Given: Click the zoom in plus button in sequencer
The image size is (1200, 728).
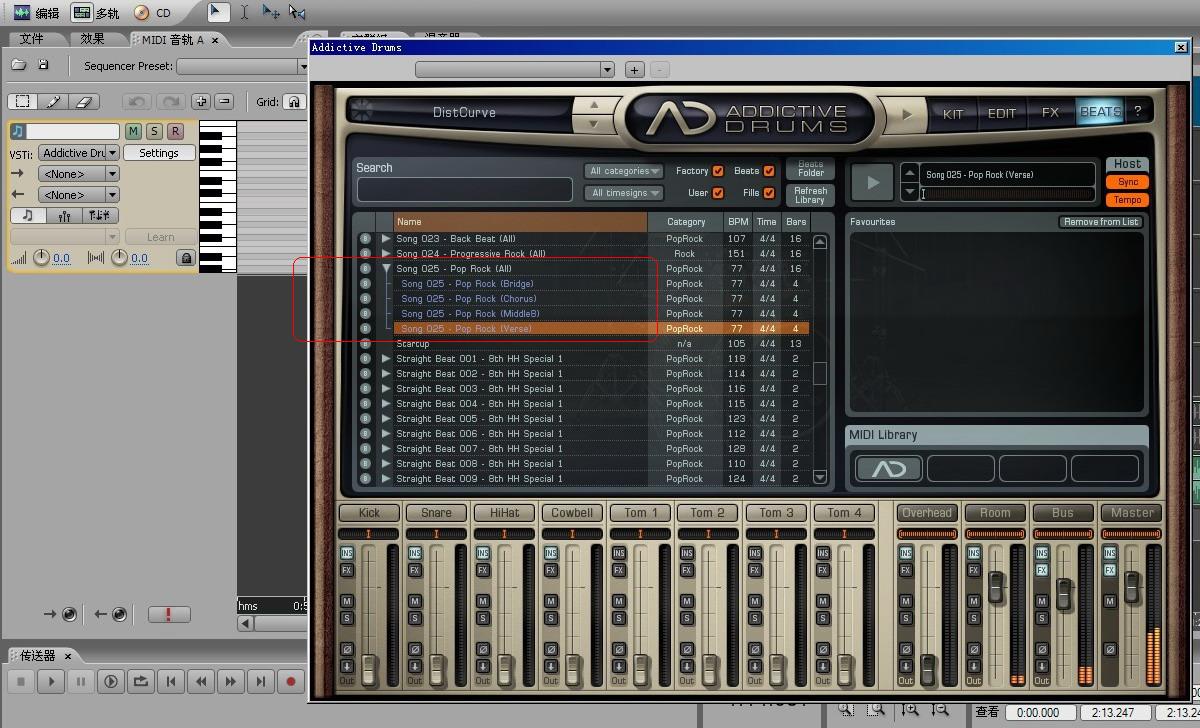Looking at the screenshot, I should pyautogui.click(x=200, y=101).
